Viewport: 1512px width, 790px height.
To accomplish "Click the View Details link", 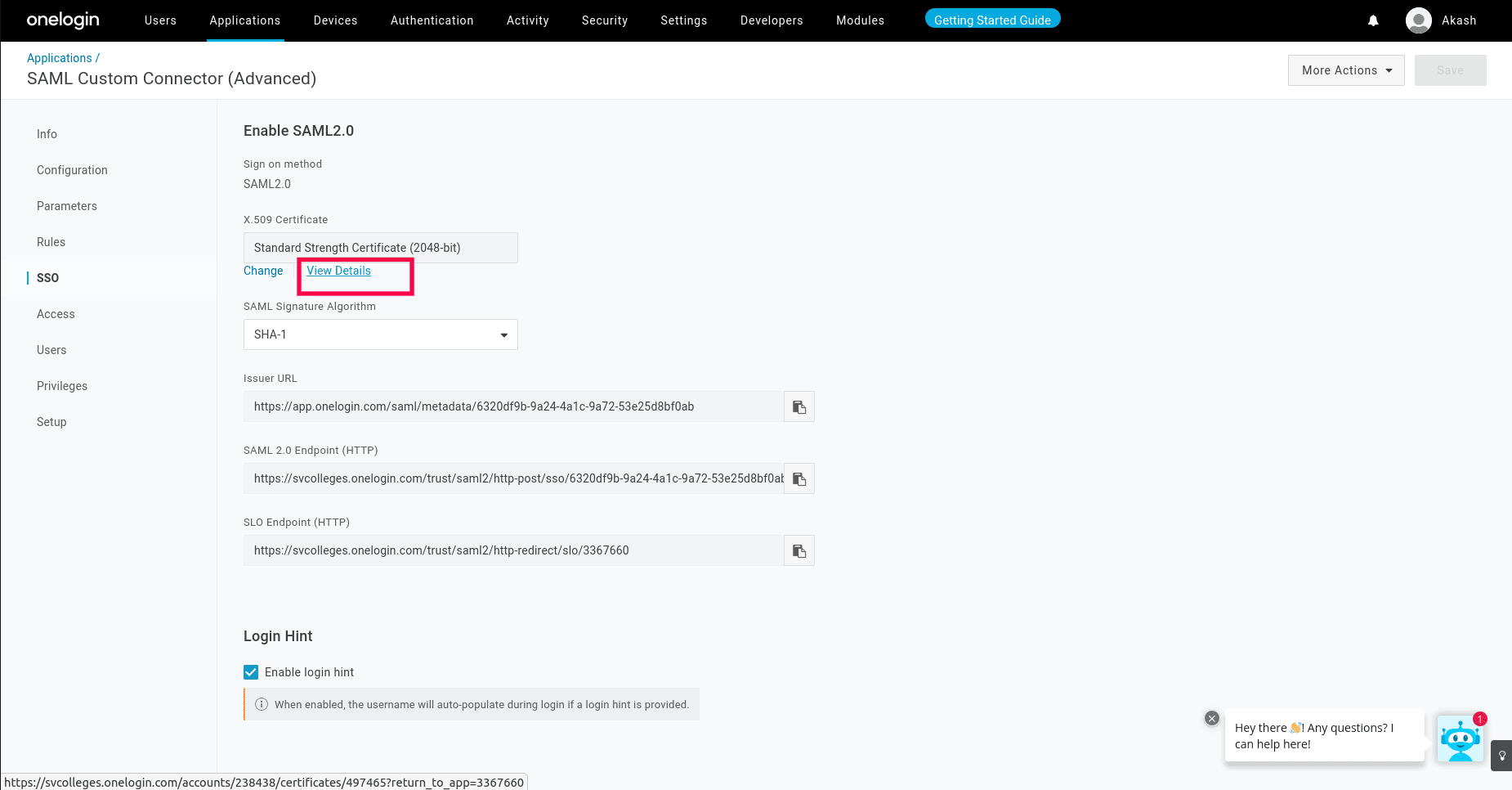I will click(x=338, y=271).
